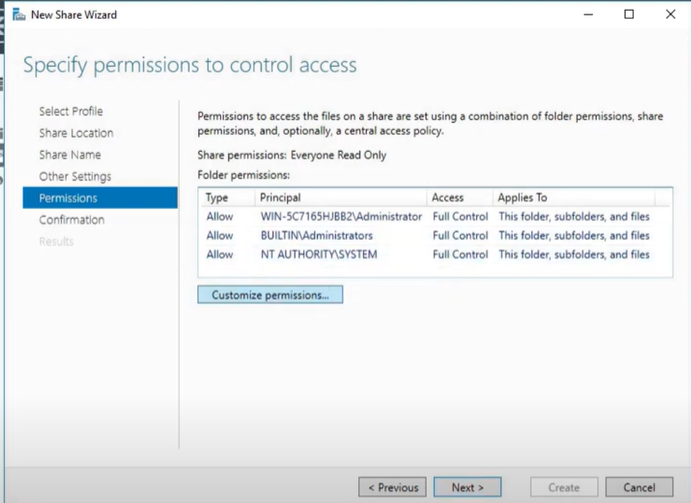Maximize the New Share Wizard window
The height and width of the screenshot is (503, 691).
[x=629, y=15]
